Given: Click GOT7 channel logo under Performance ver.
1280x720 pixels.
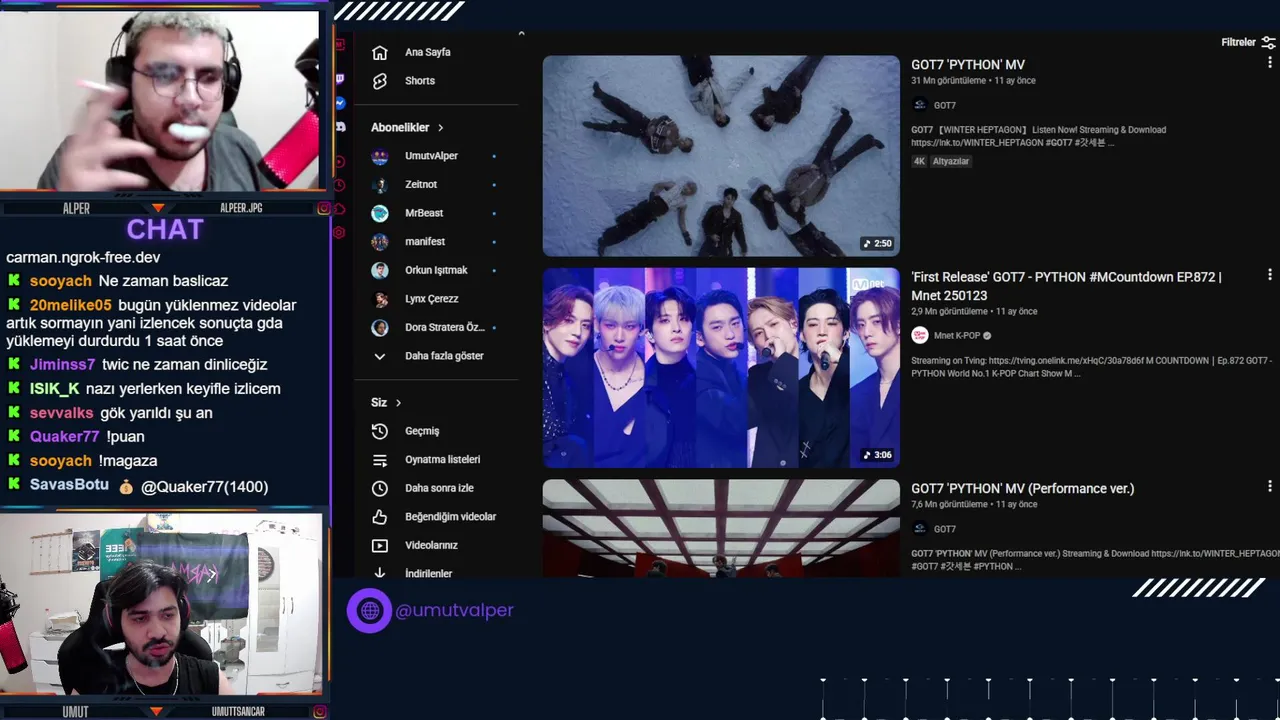Looking at the screenshot, I should pyautogui.click(x=919, y=529).
